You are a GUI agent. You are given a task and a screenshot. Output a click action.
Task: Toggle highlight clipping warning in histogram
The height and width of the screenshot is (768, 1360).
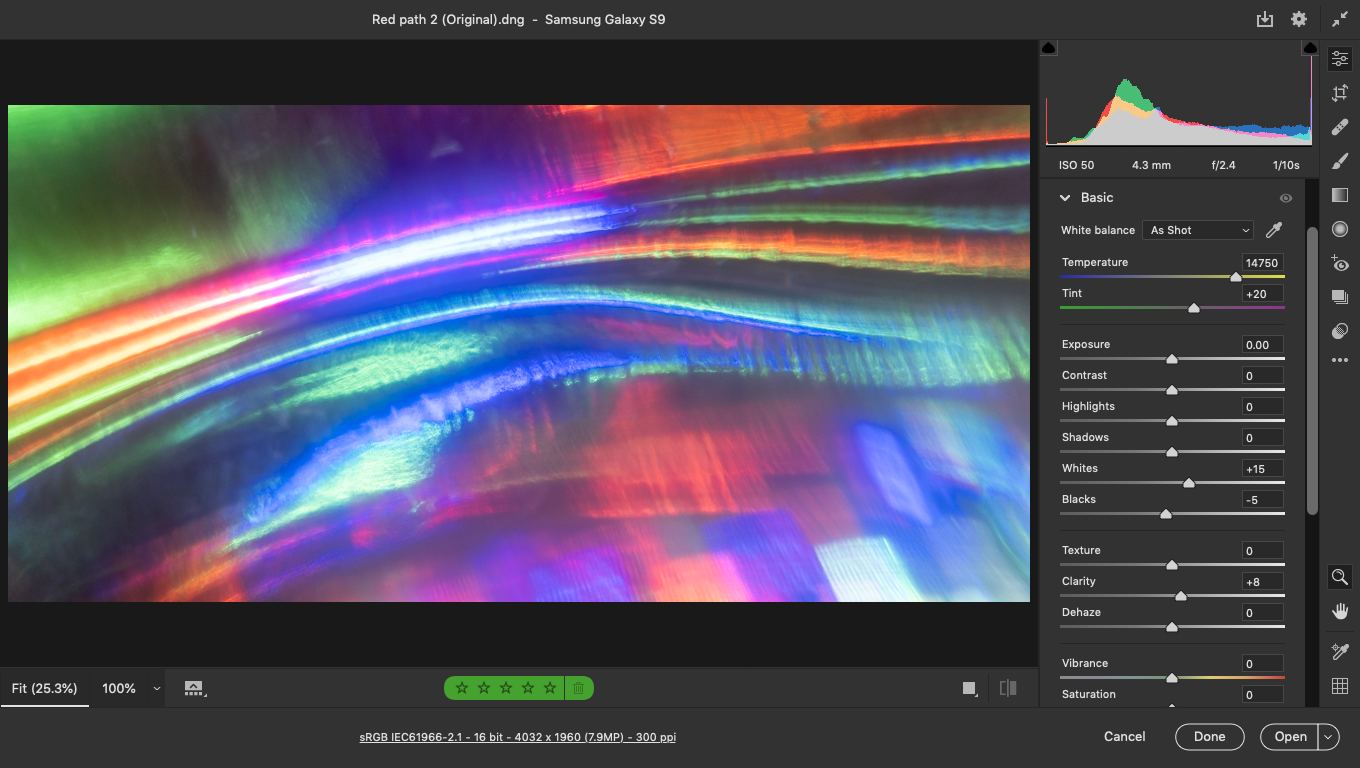point(1310,48)
